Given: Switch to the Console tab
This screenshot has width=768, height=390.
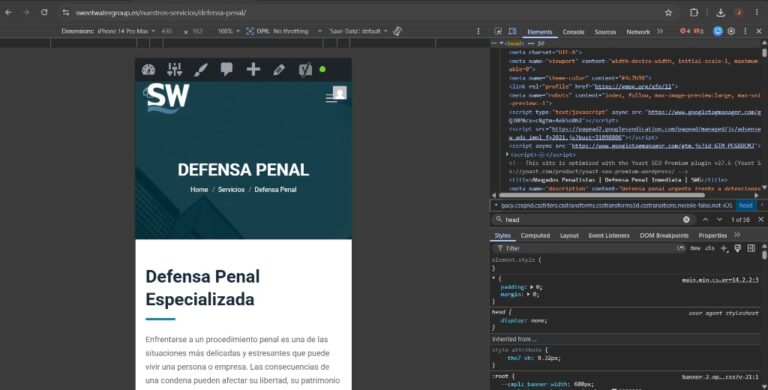Looking at the screenshot, I should 573,32.
